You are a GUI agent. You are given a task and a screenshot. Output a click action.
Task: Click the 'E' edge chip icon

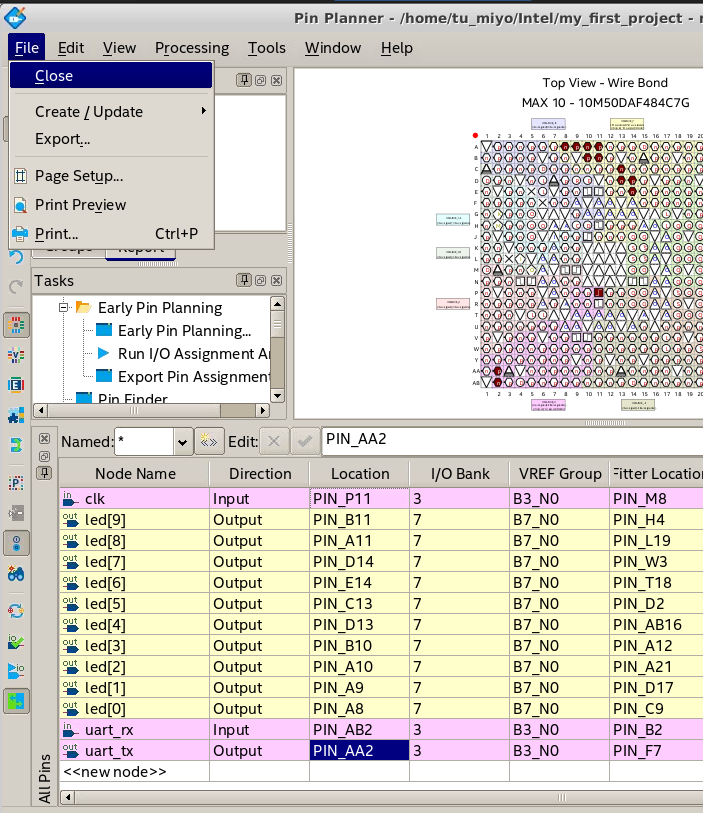coord(16,385)
